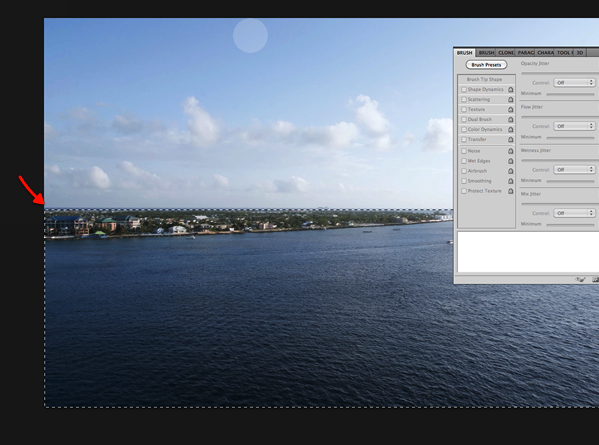Click the Minimum slider under Opacity Jitter
The image size is (599, 445).
click(x=570, y=94)
